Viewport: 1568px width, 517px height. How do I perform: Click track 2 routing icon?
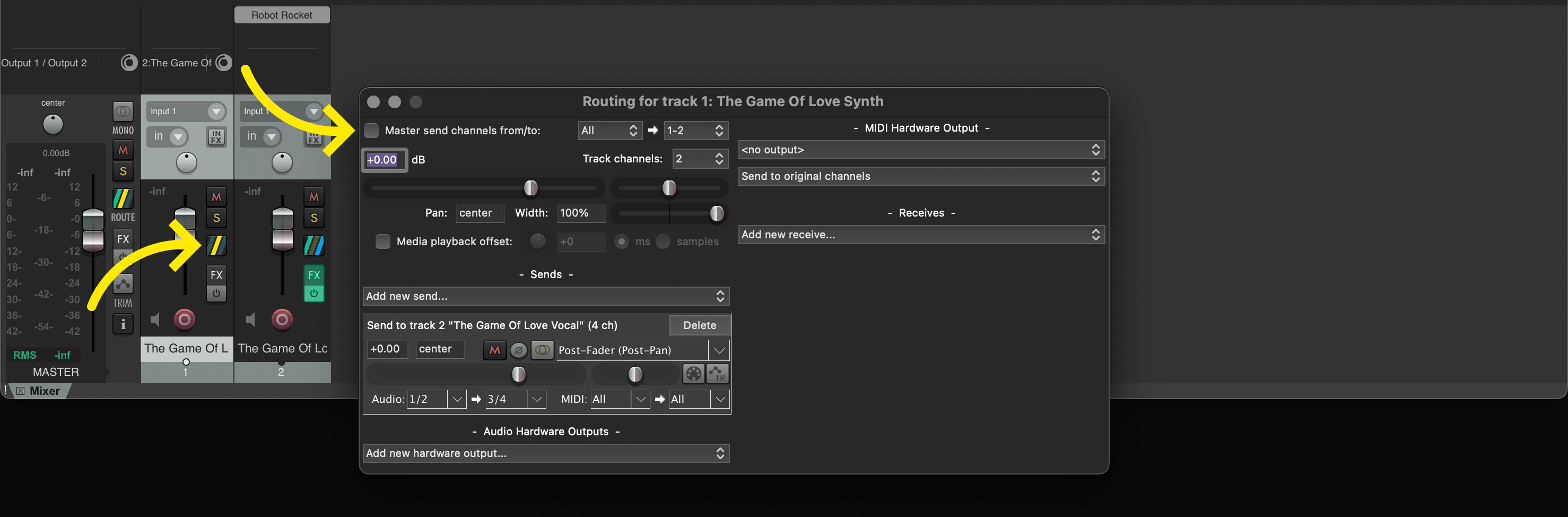[x=313, y=245]
